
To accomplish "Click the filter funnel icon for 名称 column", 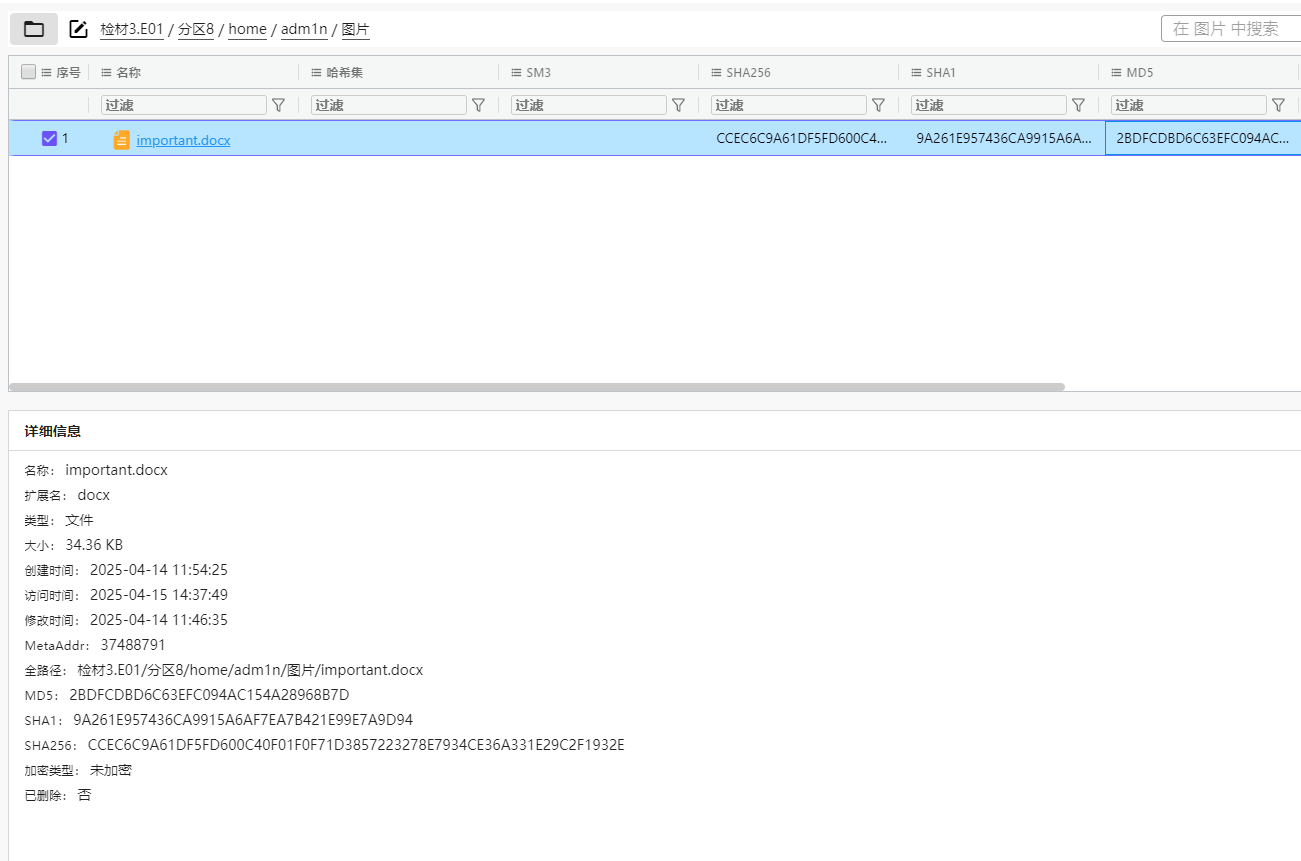I will pos(279,105).
